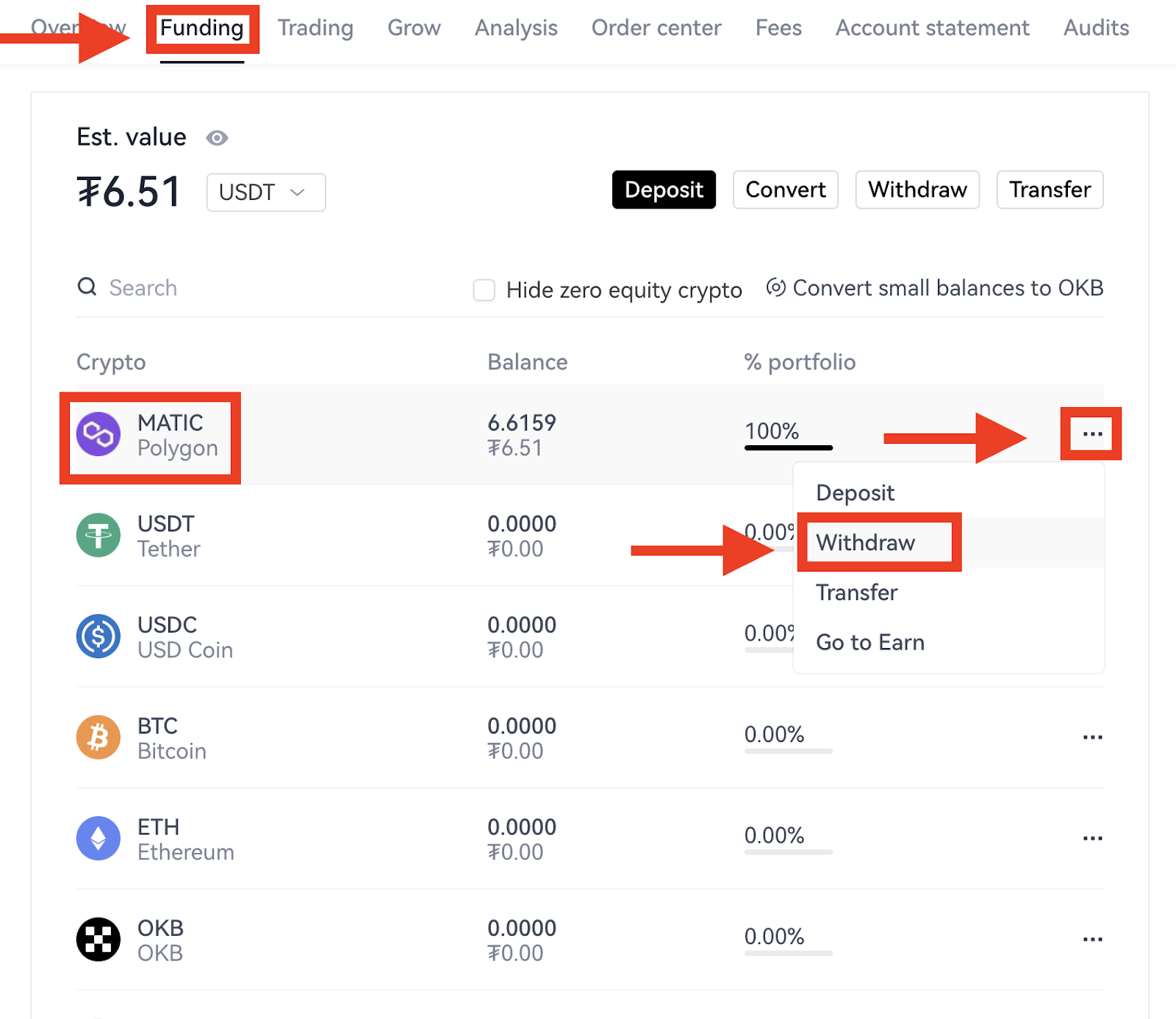Choose Transfer in the MATIC popup menu

coord(949,592)
